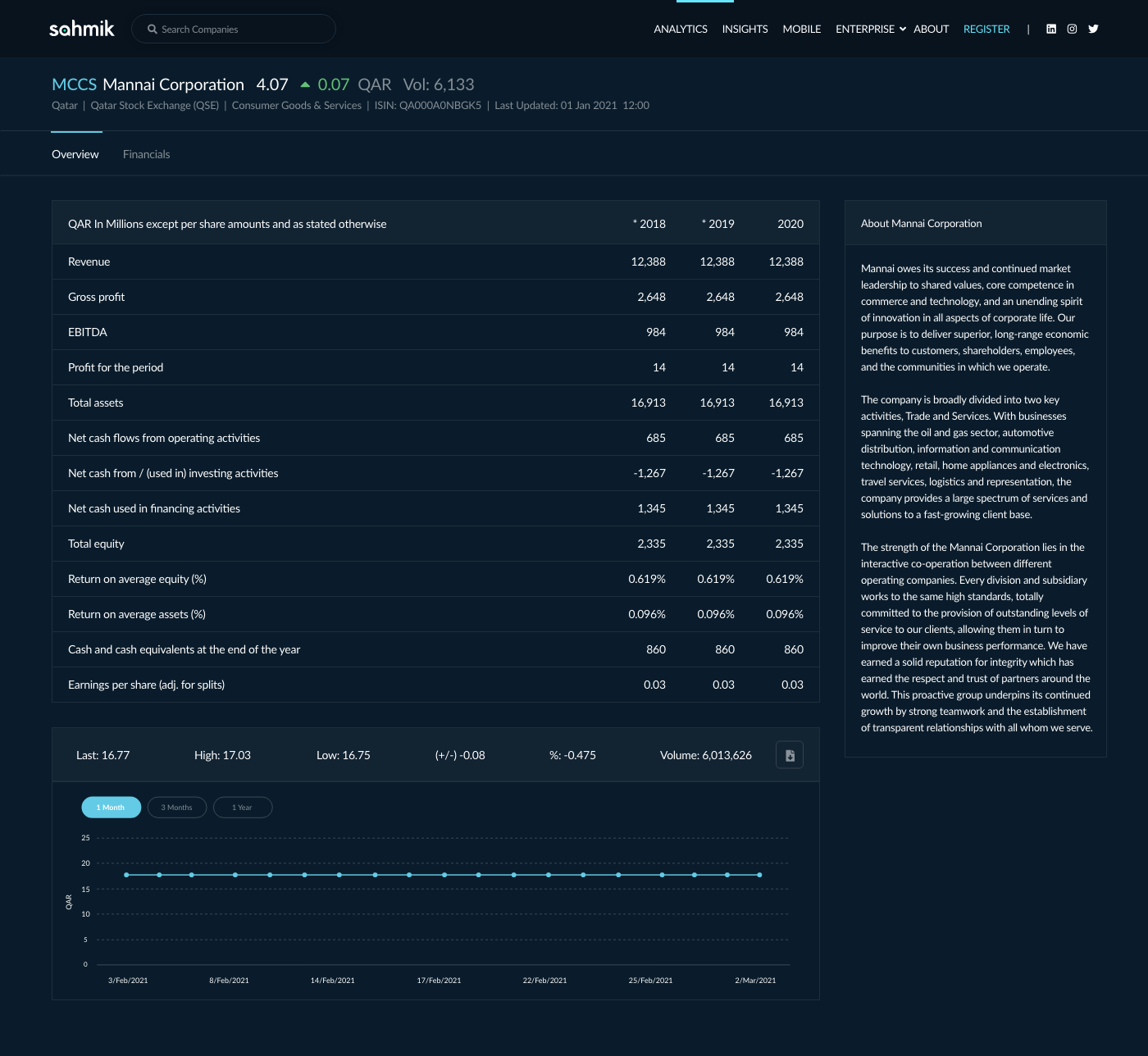Select Profit for the period label
This screenshot has height=1056, width=1148.
tap(116, 367)
